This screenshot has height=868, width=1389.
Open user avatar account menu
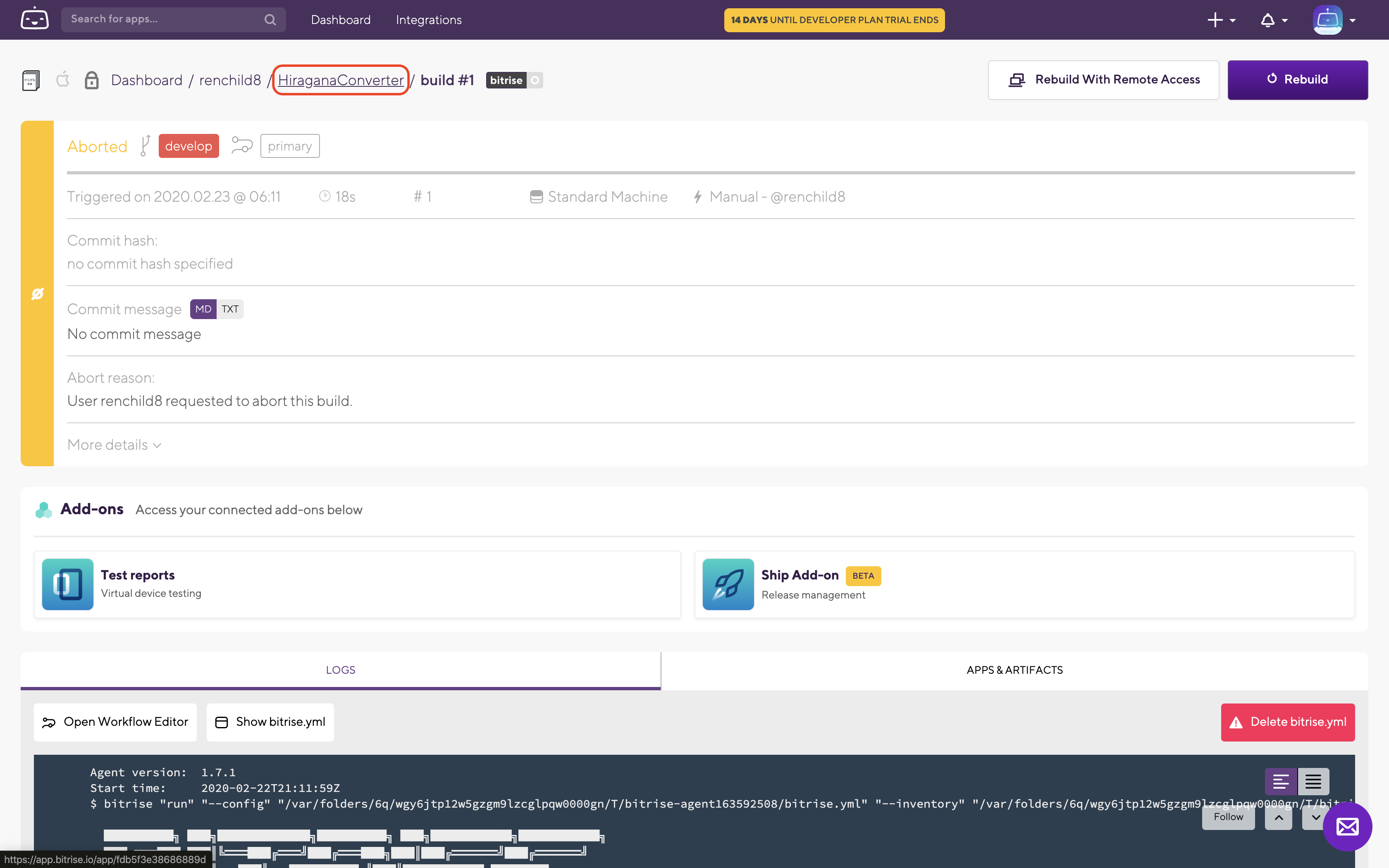point(1334,20)
